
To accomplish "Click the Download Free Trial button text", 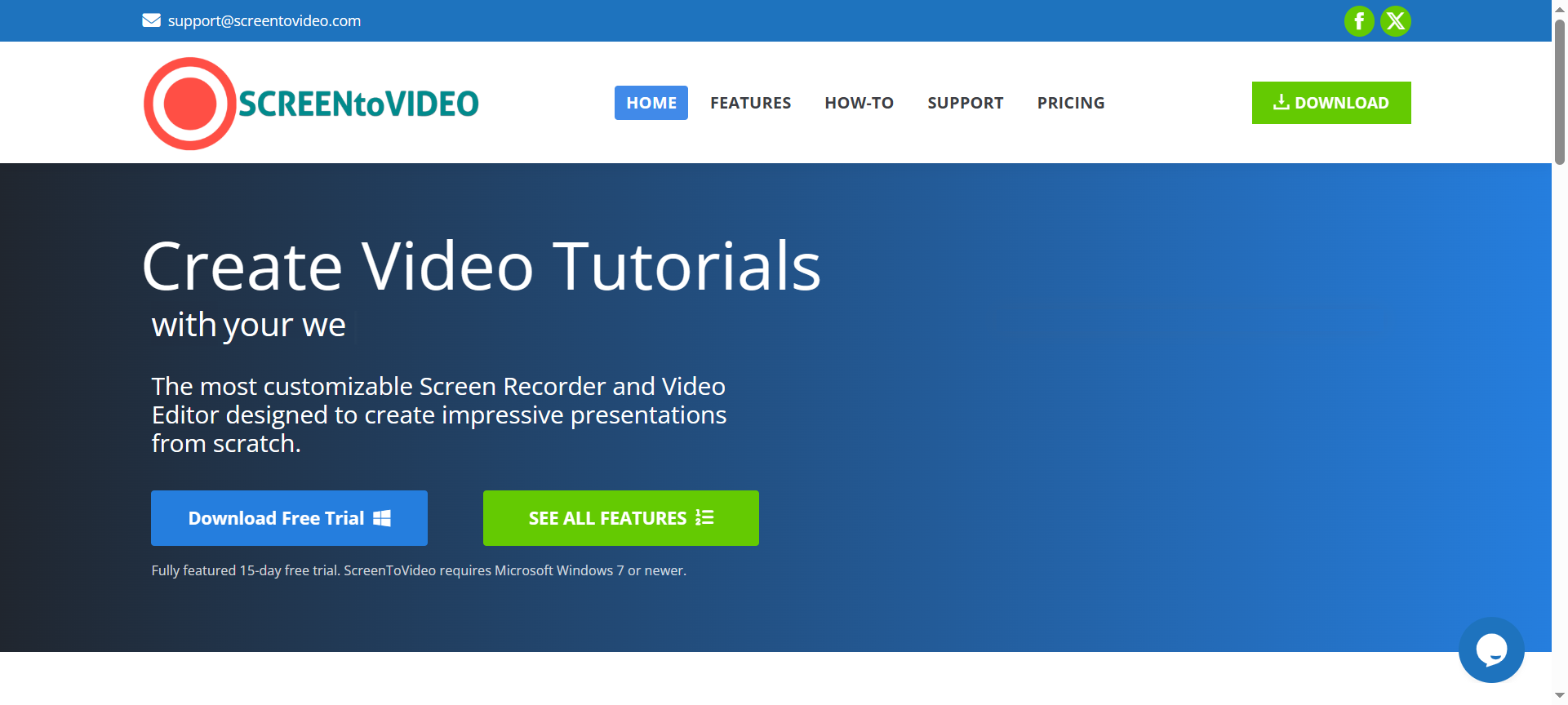I will 276,518.
